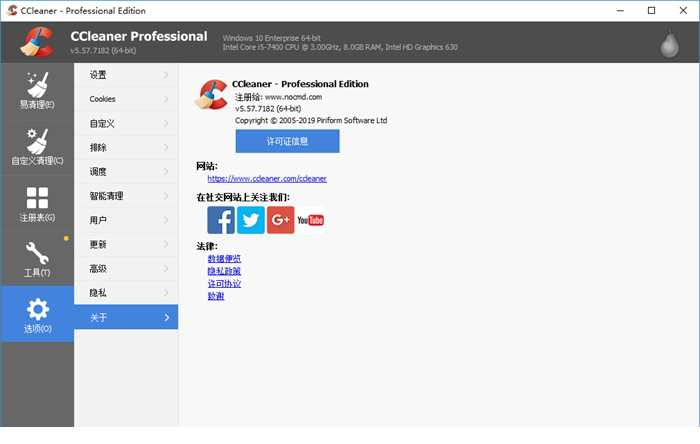Open the 致谢 acknowledgements link
Viewport: 700px width, 444px height.
tap(216, 296)
